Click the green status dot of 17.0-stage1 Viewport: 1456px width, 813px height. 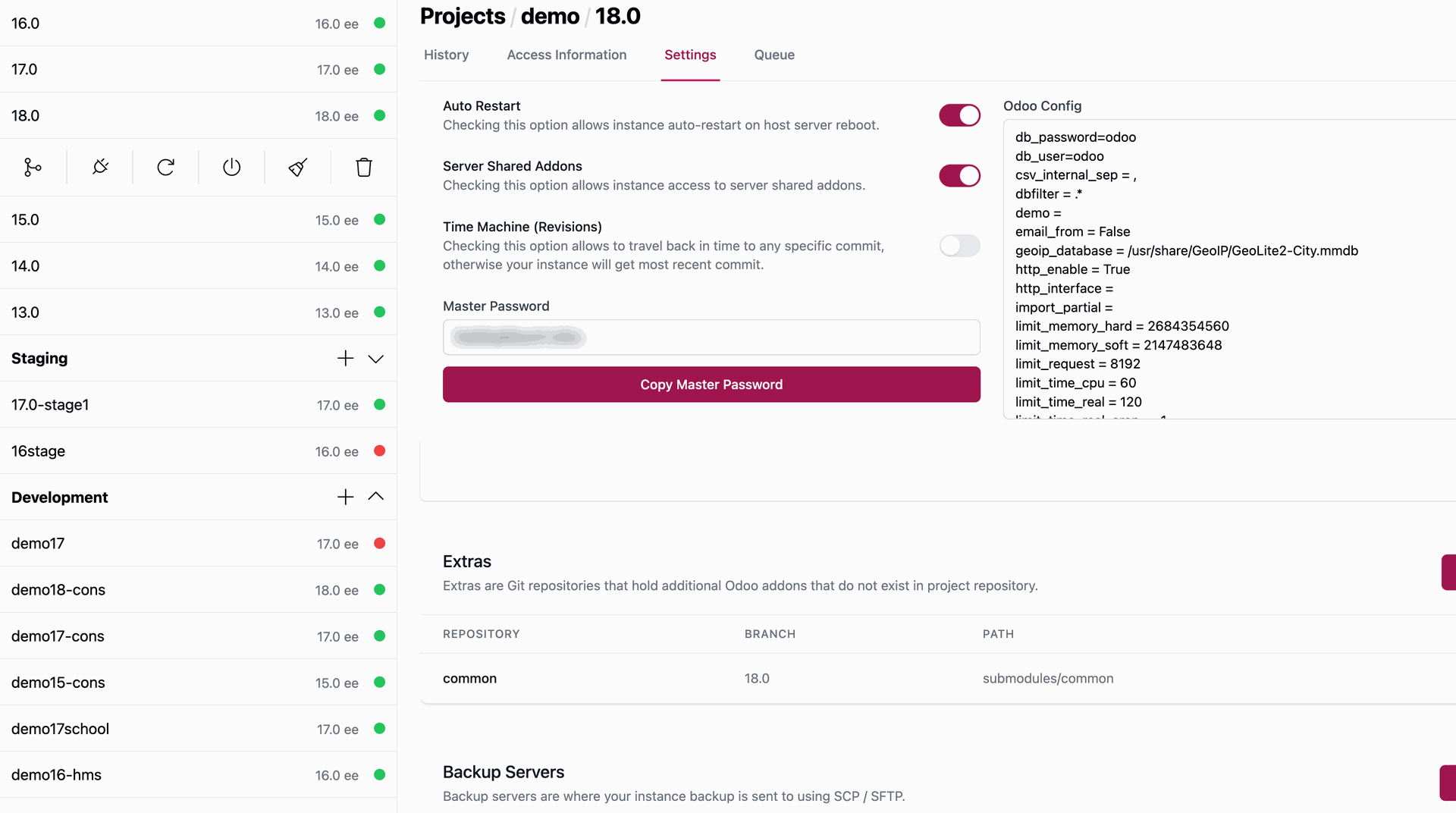click(x=380, y=404)
